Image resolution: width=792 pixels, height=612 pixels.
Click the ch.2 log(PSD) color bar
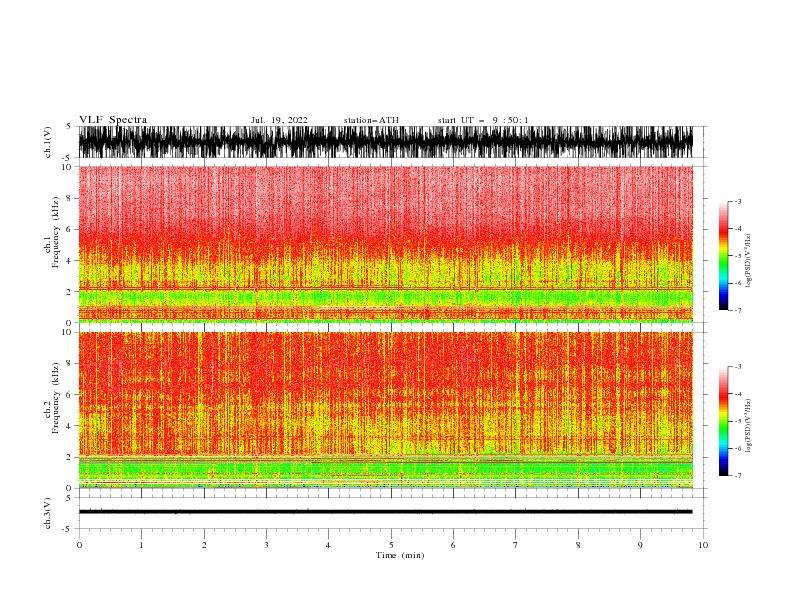coord(724,421)
